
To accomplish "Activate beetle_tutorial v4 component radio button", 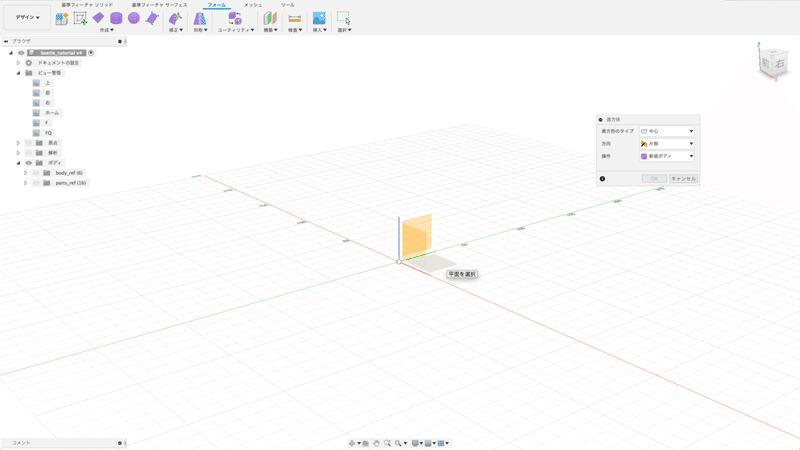I will tap(91, 53).
